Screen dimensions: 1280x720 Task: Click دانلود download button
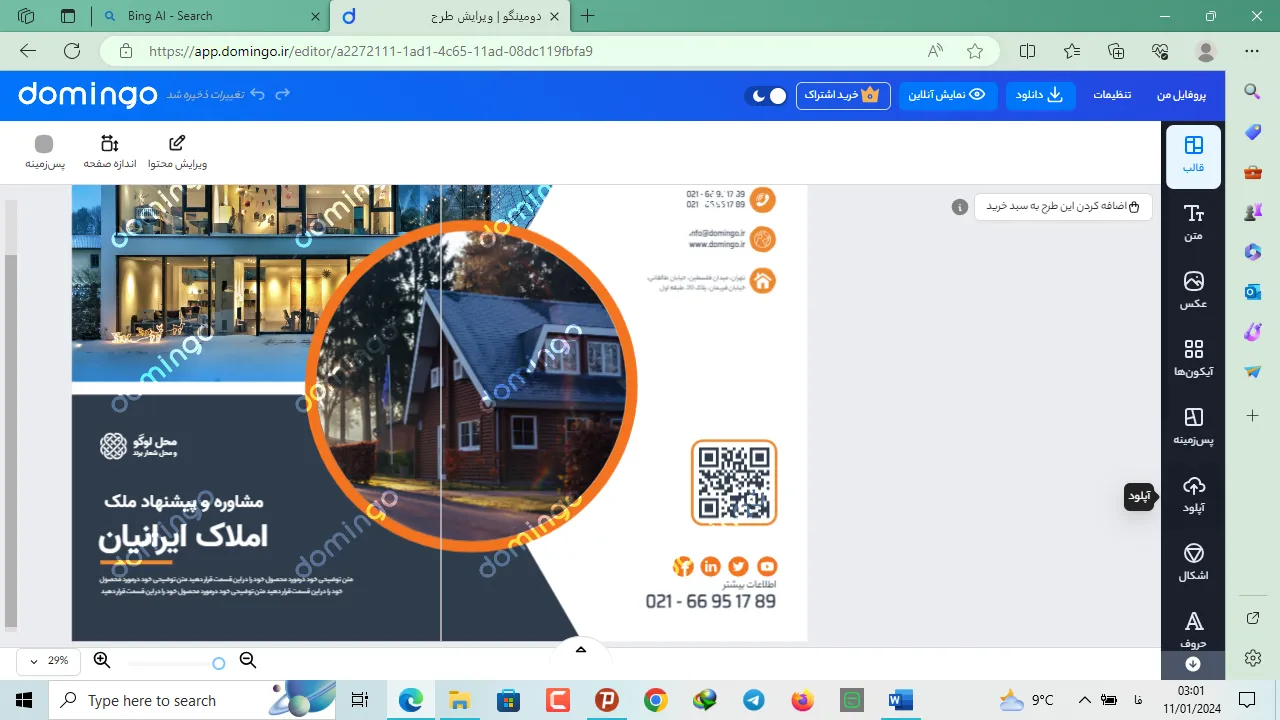(1041, 95)
